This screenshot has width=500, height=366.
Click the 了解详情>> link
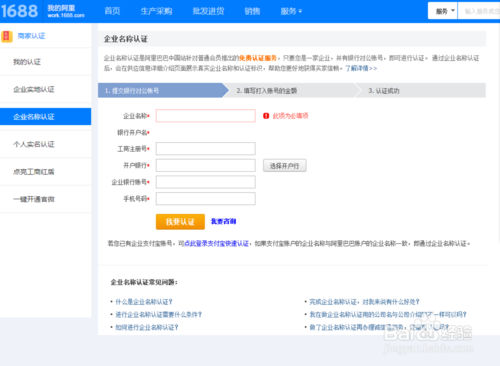361,68
